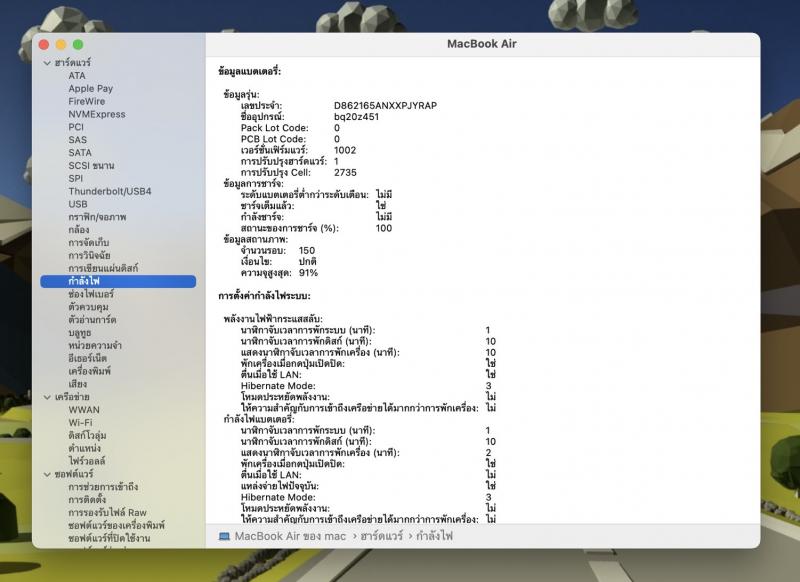The width and height of the screenshot is (800, 582).
Task: Open the SCSI ขนาน entry
Action: 91,165
